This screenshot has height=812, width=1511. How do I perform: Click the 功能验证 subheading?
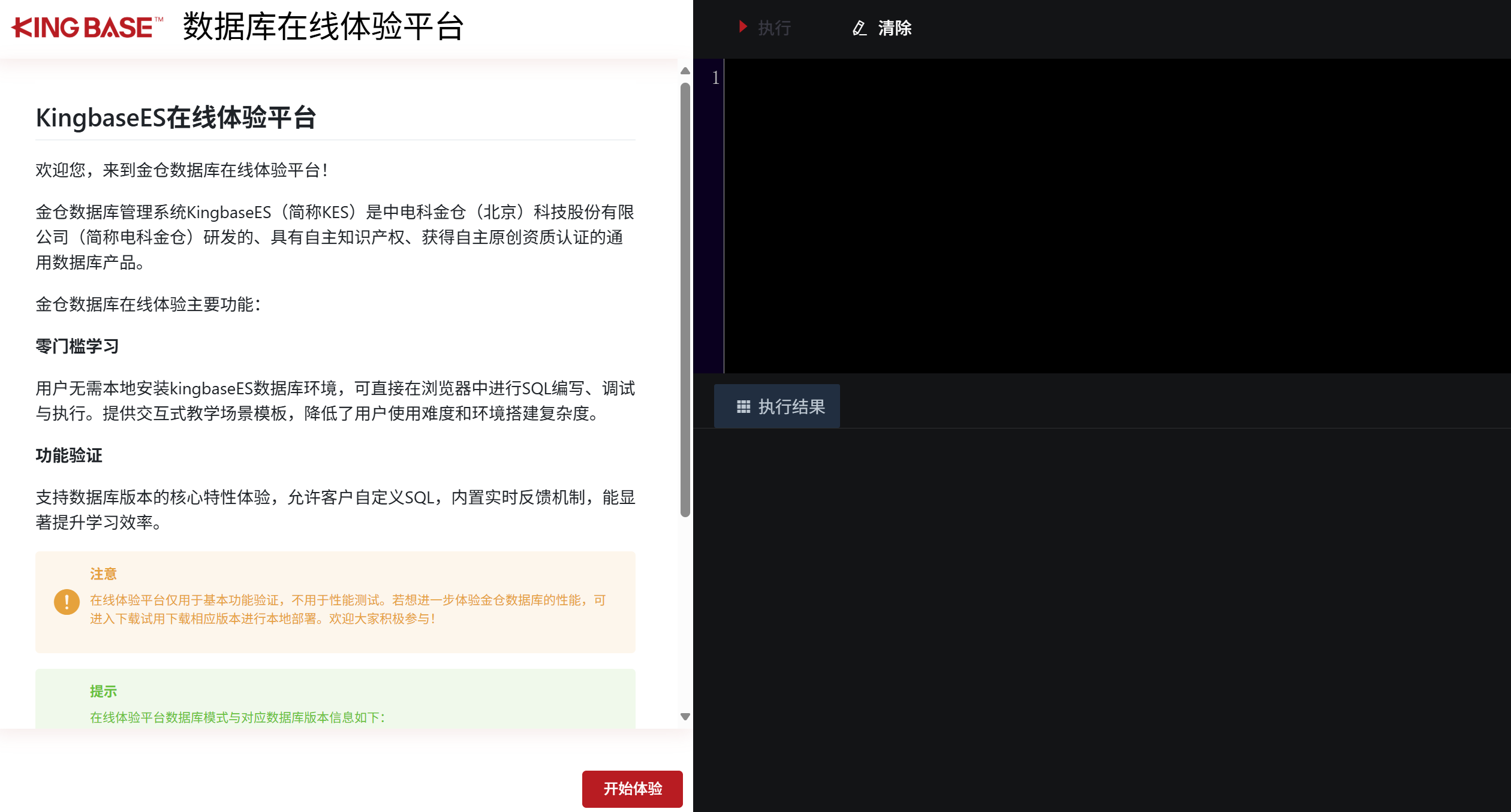coord(69,455)
